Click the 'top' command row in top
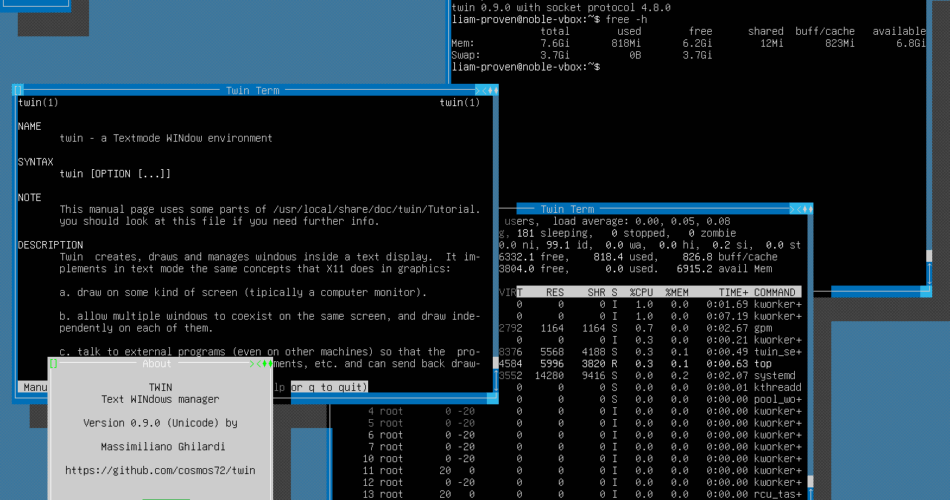Screen dimensions: 950x500 click(x=650, y=364)
